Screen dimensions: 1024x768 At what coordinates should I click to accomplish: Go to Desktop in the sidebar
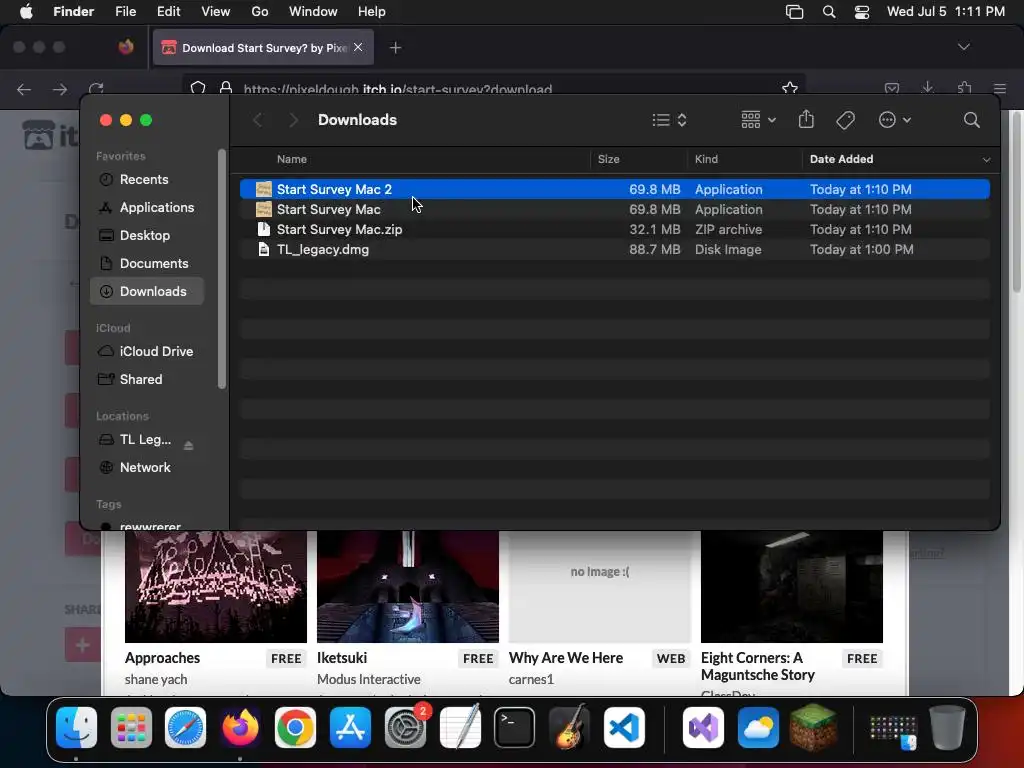pyautogui.click(x=147, y=236)
